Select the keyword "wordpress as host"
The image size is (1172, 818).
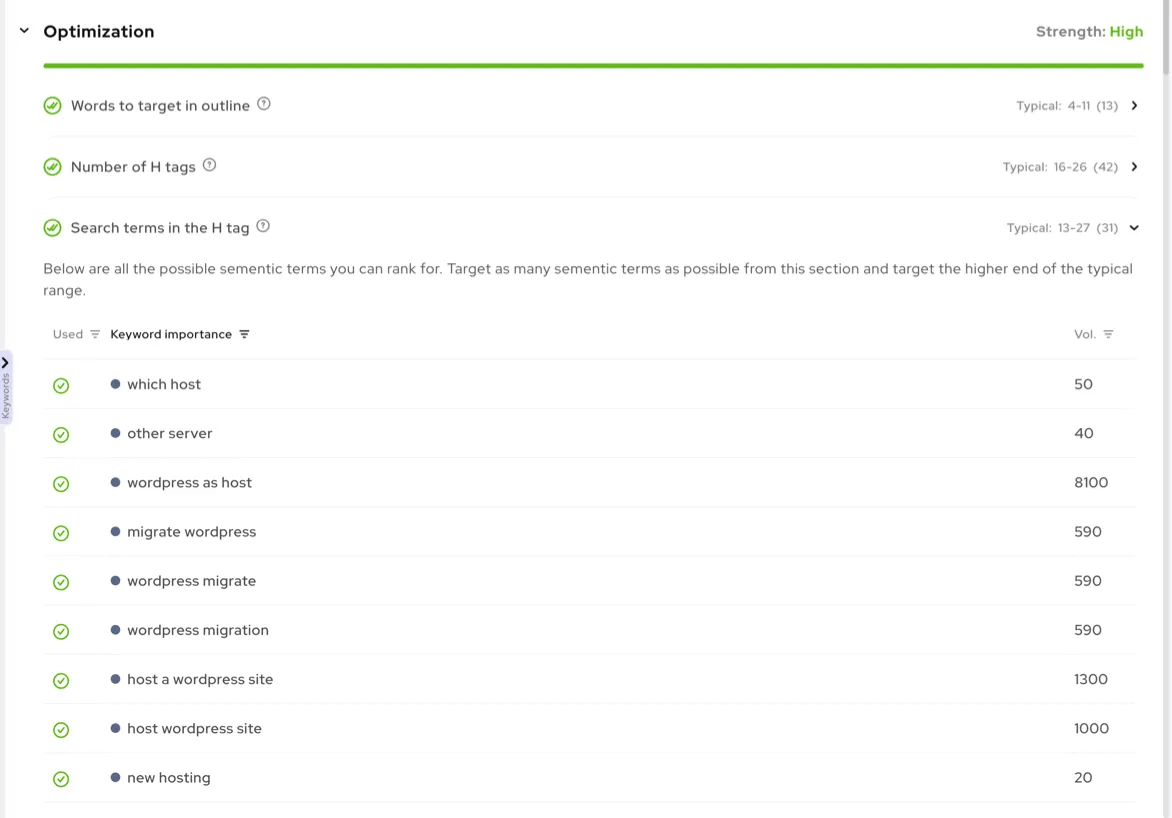[x=189, y=482]
